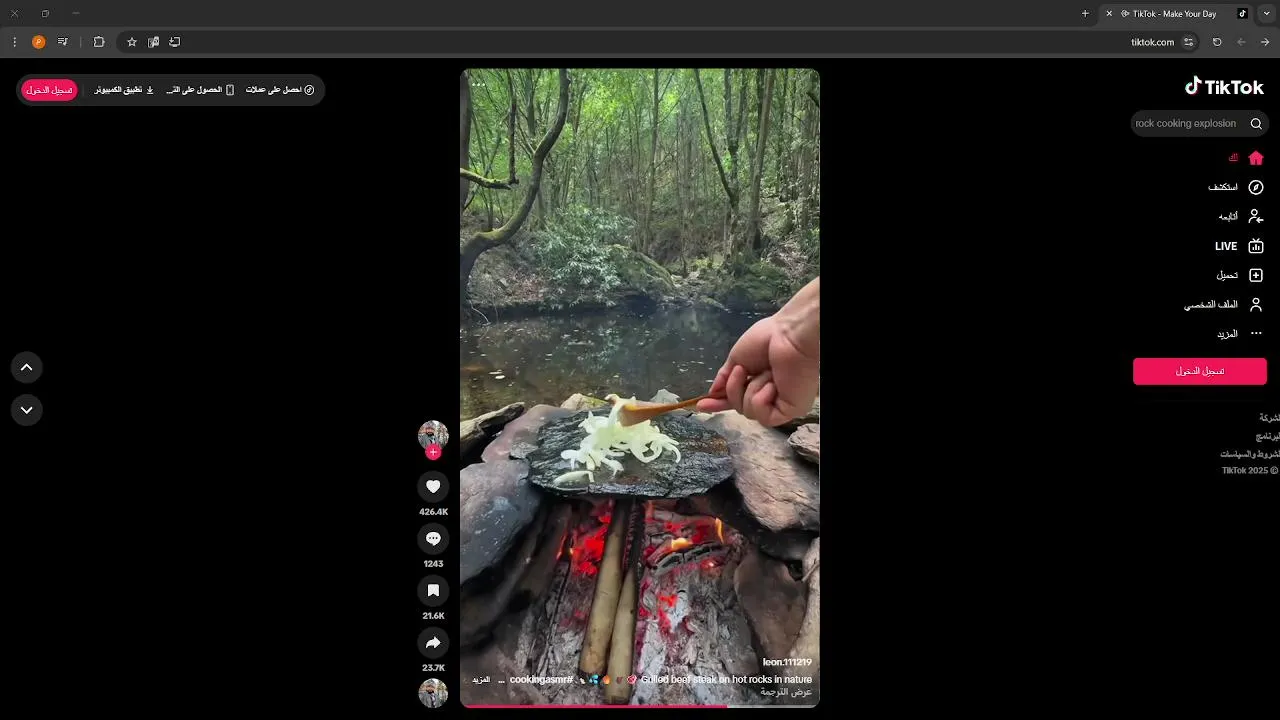Like the video with the heart icon

[433, 487]
